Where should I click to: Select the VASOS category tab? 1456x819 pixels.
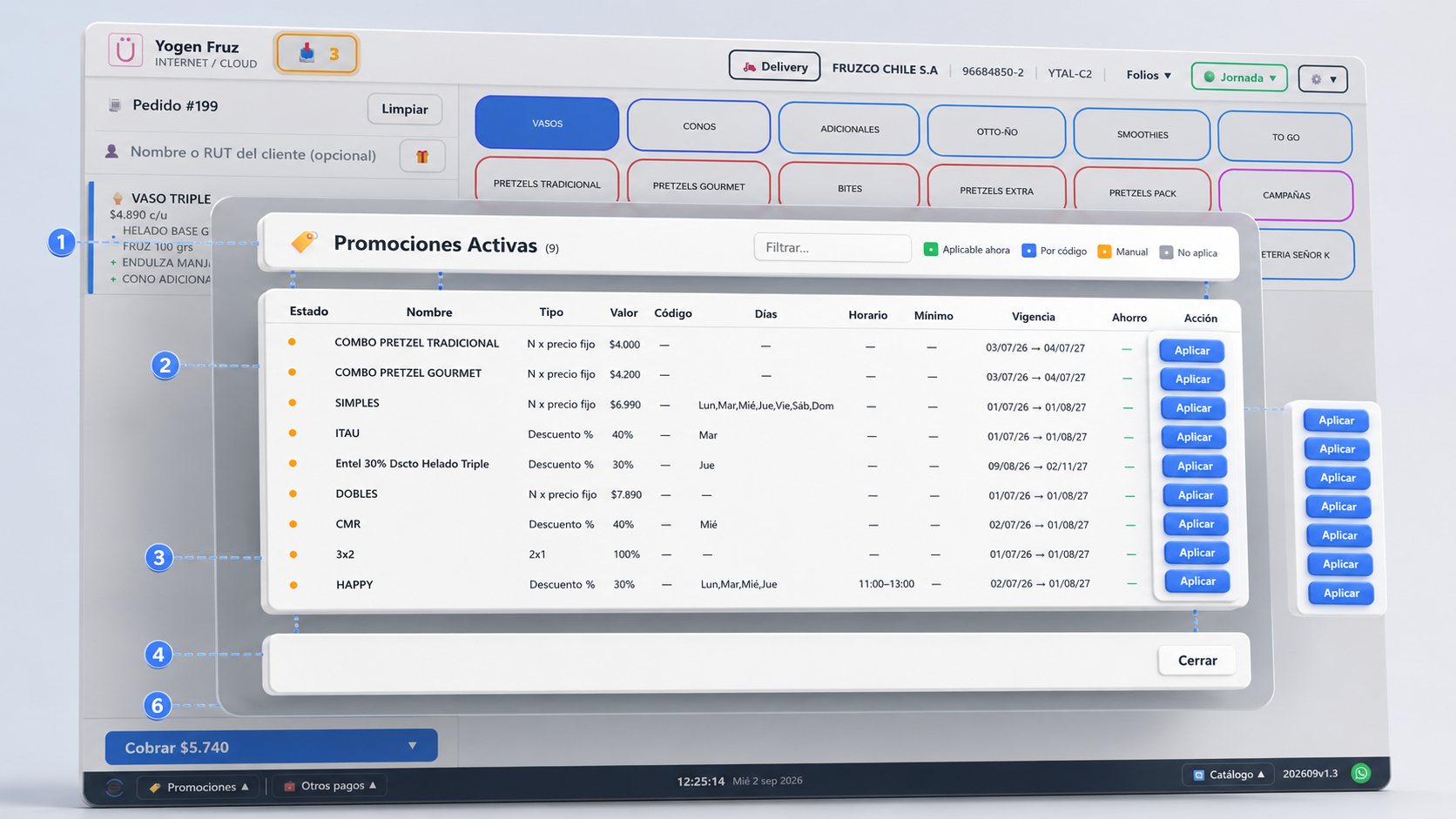[x=547, y=124]
